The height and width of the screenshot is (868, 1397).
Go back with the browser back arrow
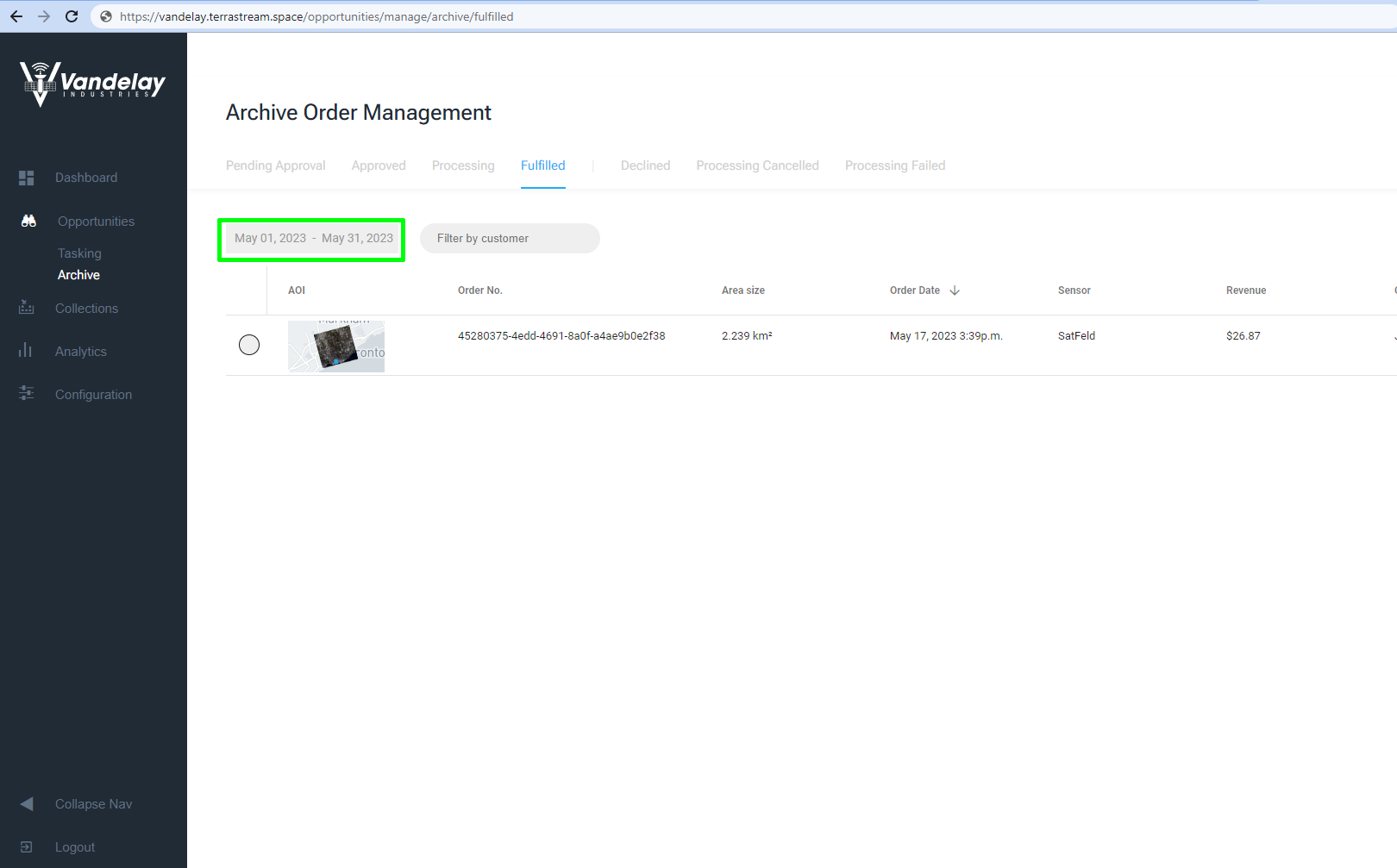point(16,16)
